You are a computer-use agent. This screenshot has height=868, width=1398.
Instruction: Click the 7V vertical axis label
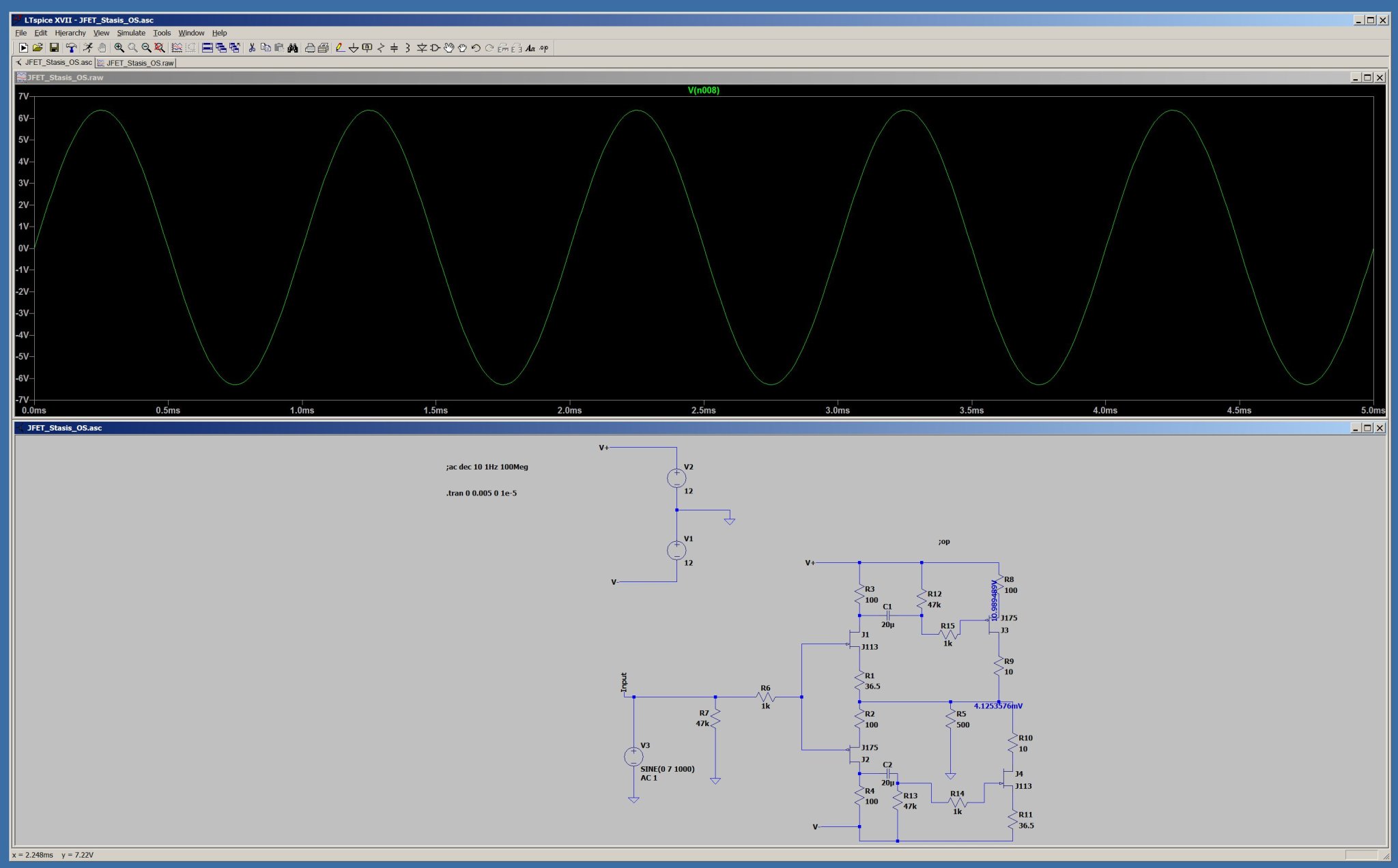(x=23, y=96)
